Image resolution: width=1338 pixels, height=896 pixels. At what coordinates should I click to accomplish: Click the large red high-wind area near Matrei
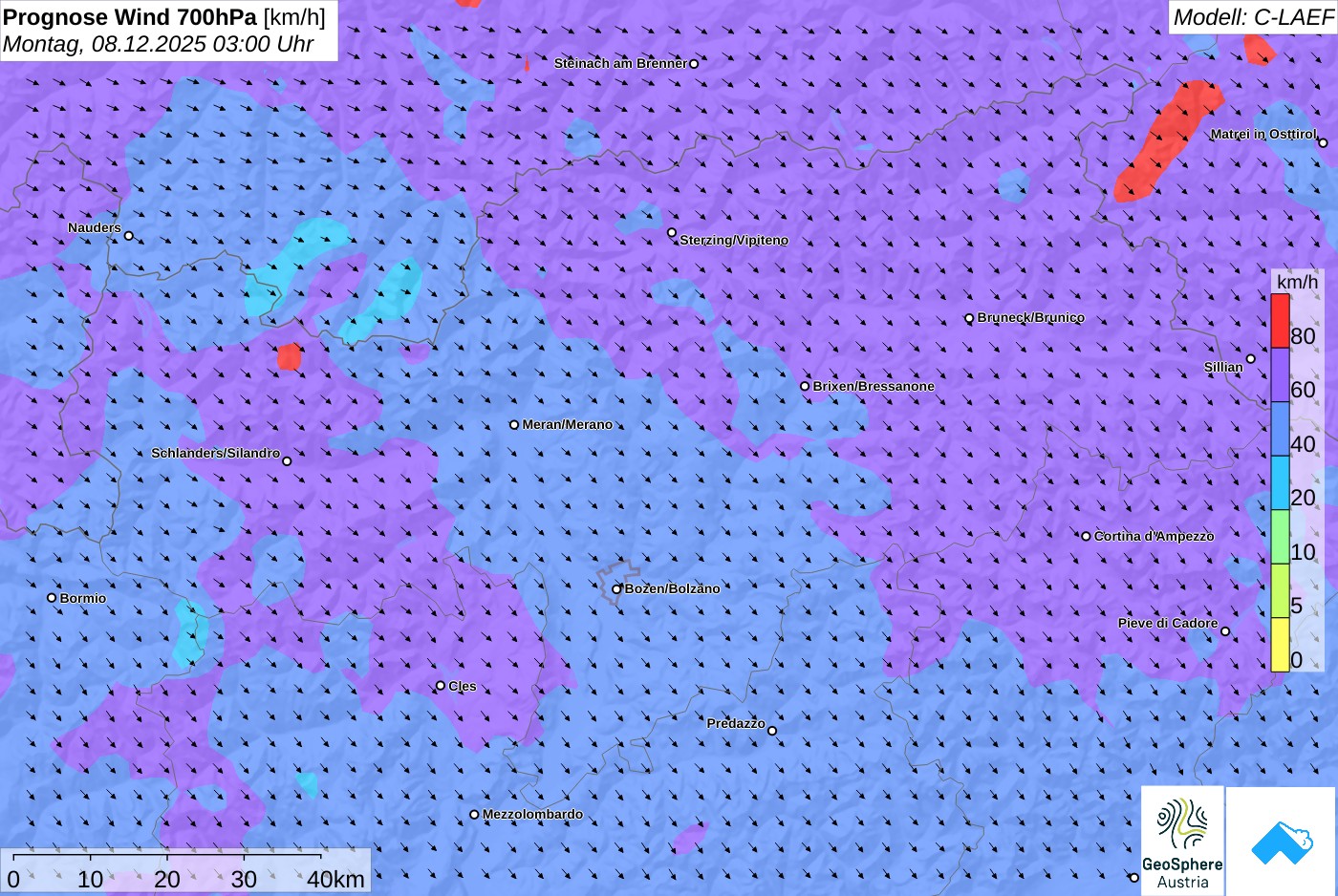tap(1170, 141)
